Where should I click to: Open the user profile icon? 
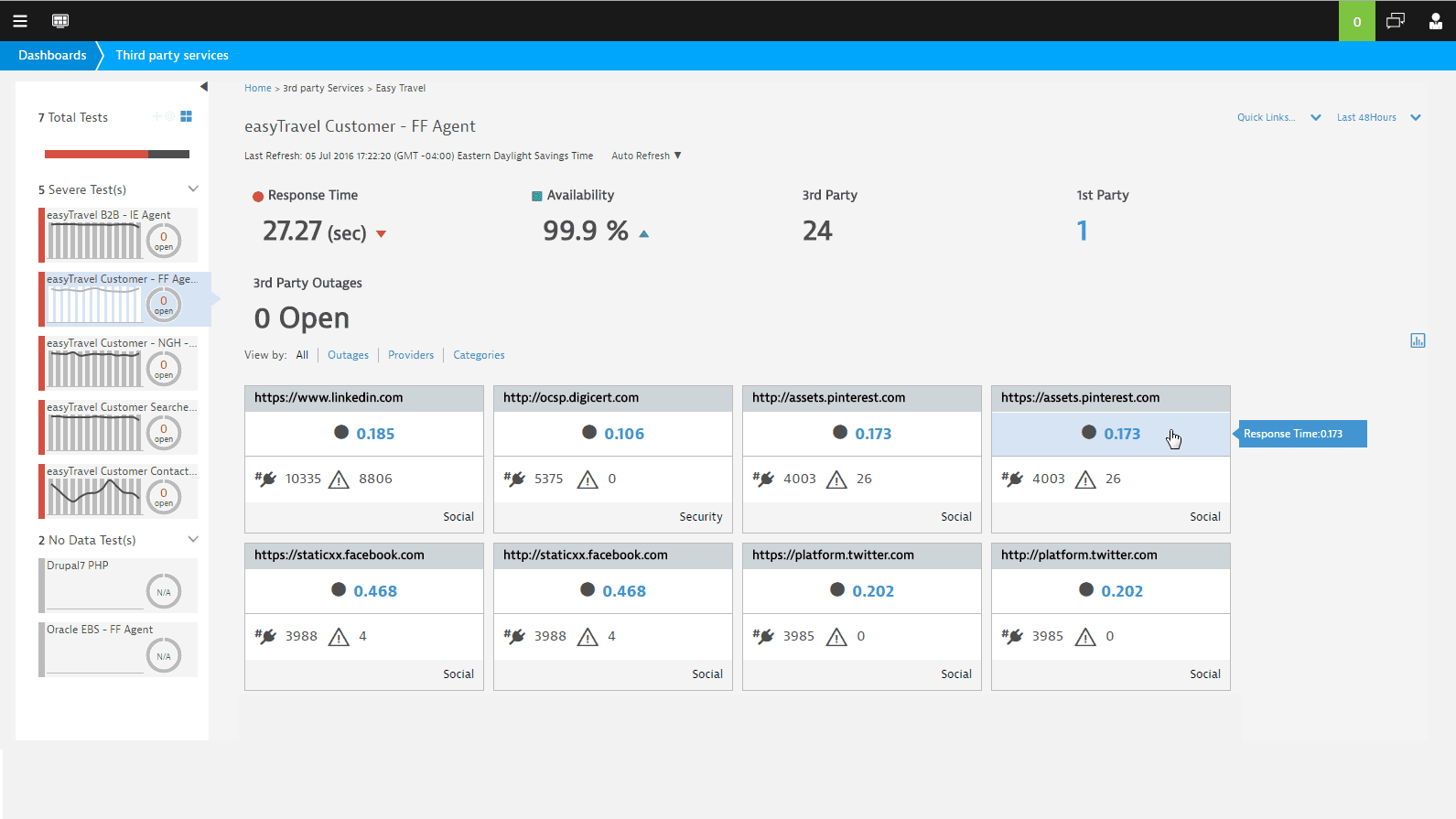pyautogui.click(x=1436, y=20)
